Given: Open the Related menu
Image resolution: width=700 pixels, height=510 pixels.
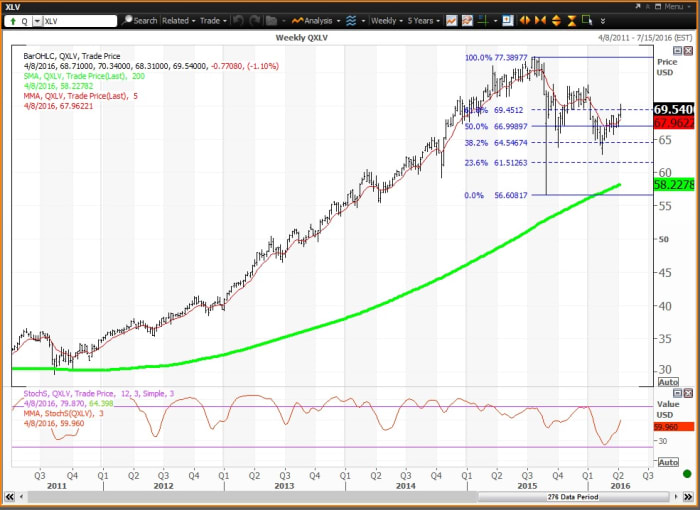Looking at the screenshot, I should pos(179,20).
